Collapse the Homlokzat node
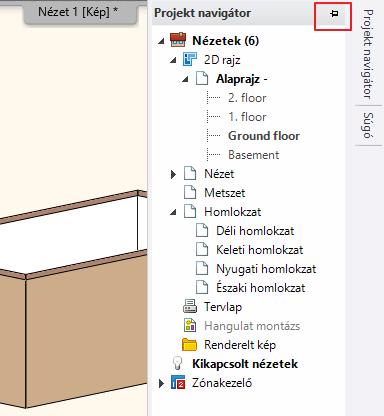384x416 pixels. pos(173,212)
